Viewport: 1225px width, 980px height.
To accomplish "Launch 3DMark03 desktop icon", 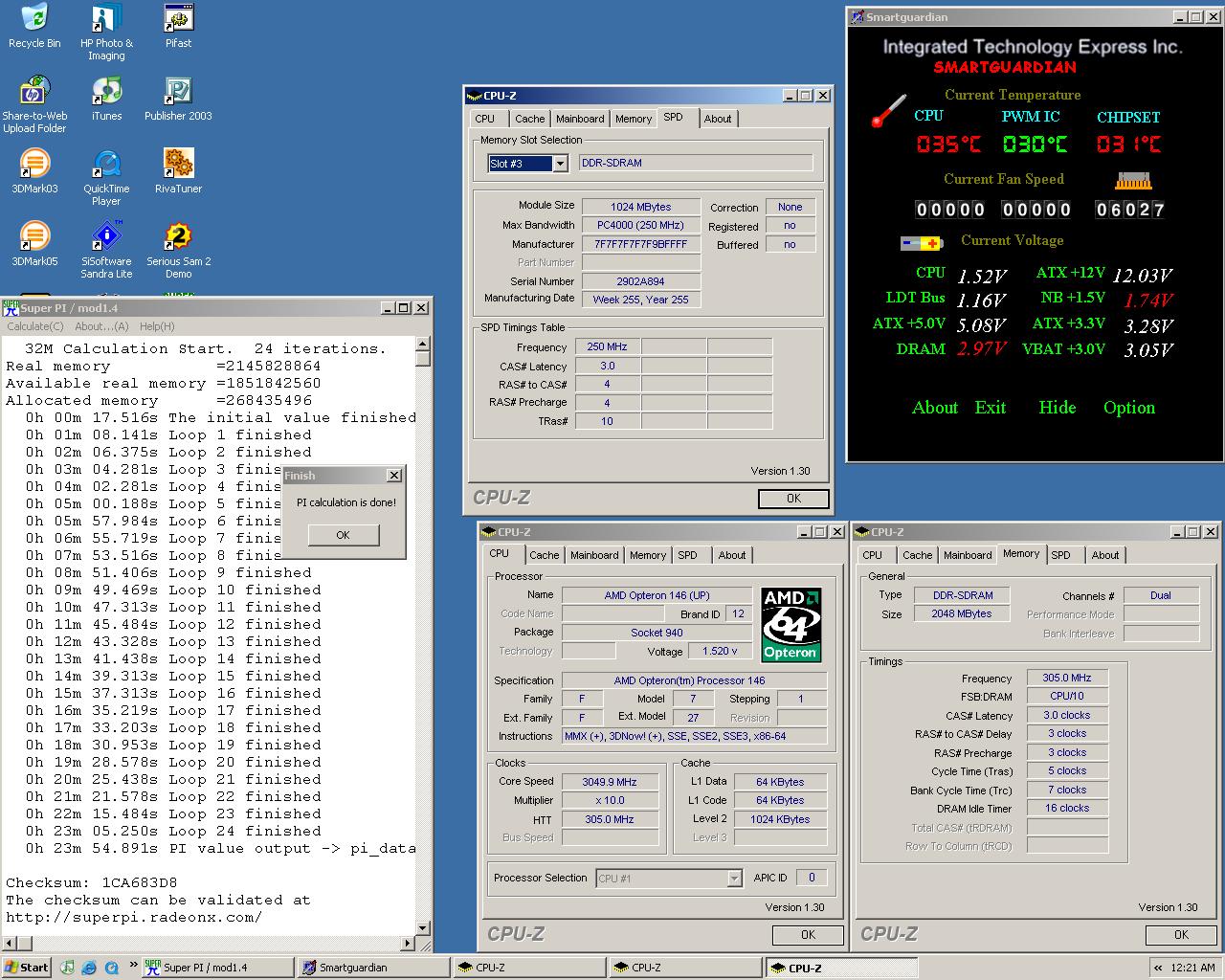I will pos(34,171).
